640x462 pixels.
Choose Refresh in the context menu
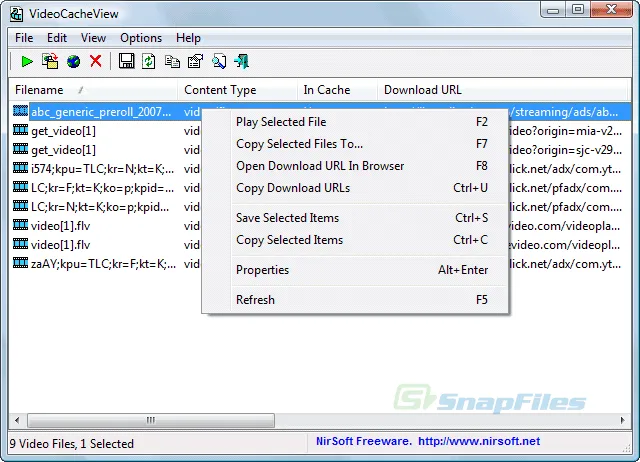355,300
